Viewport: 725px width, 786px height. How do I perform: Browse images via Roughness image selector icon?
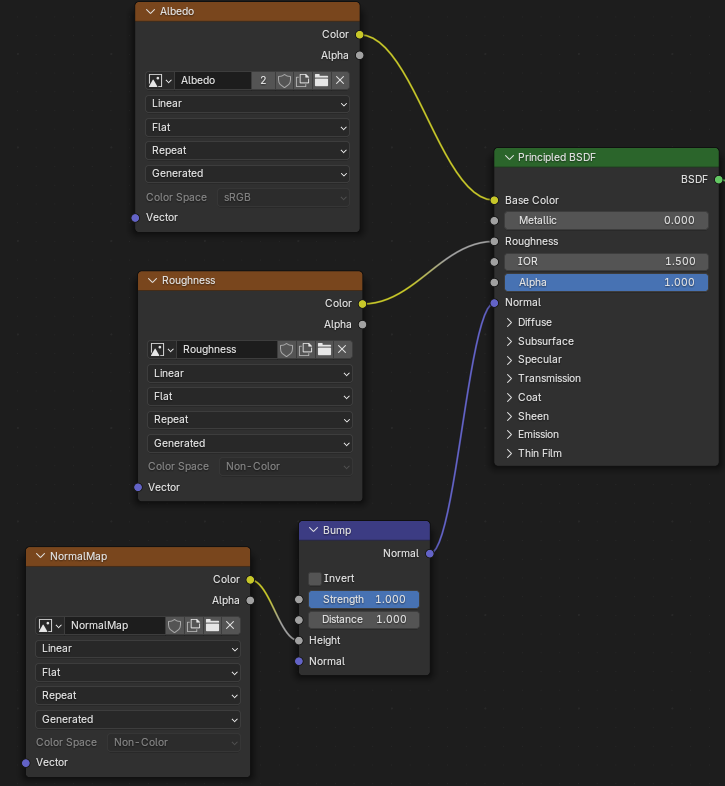[x=161, y=350]
